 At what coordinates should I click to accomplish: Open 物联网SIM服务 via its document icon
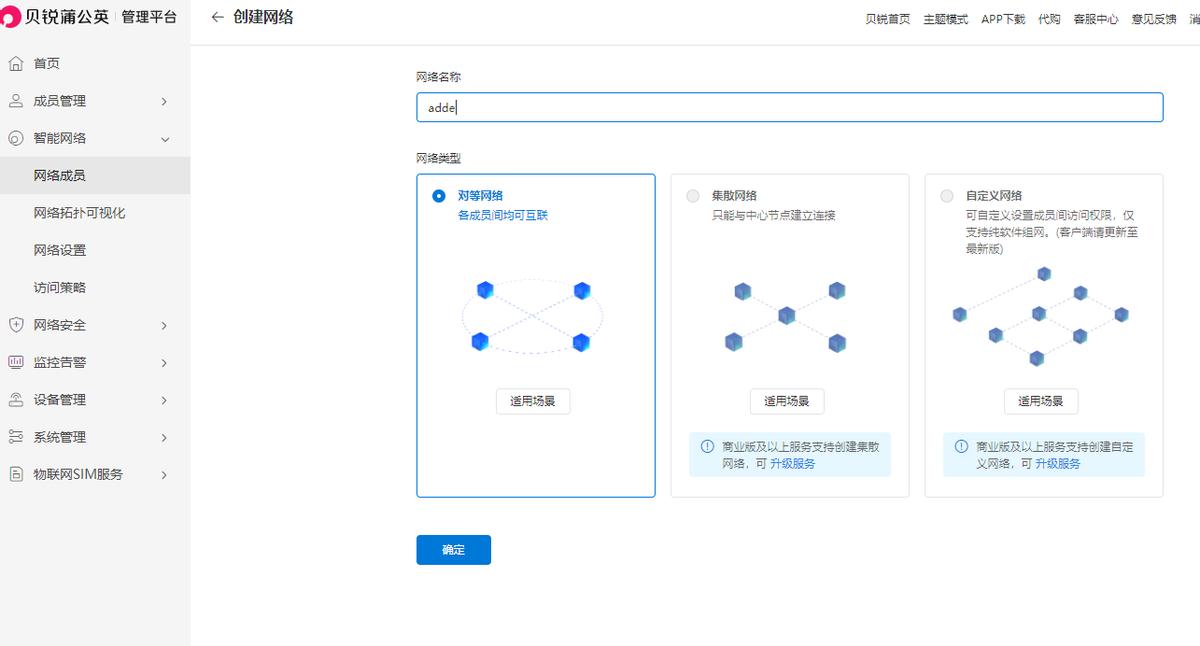click(15, 474)
